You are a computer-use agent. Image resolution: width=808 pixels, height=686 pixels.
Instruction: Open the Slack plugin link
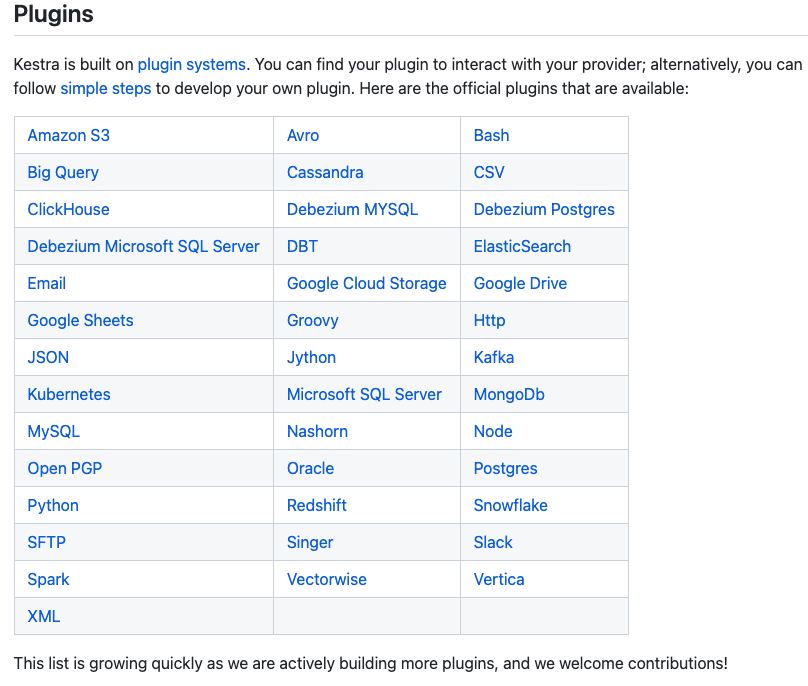493,543
